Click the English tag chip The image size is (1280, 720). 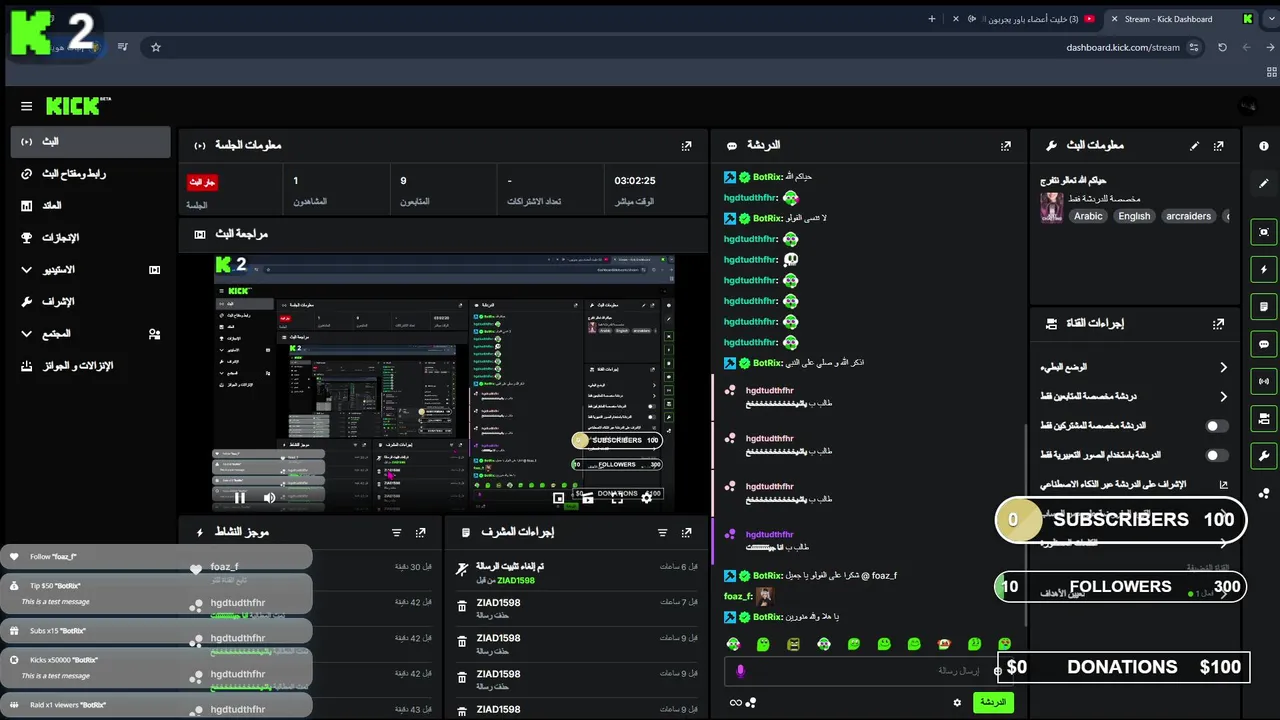[x=1134, y=216]
